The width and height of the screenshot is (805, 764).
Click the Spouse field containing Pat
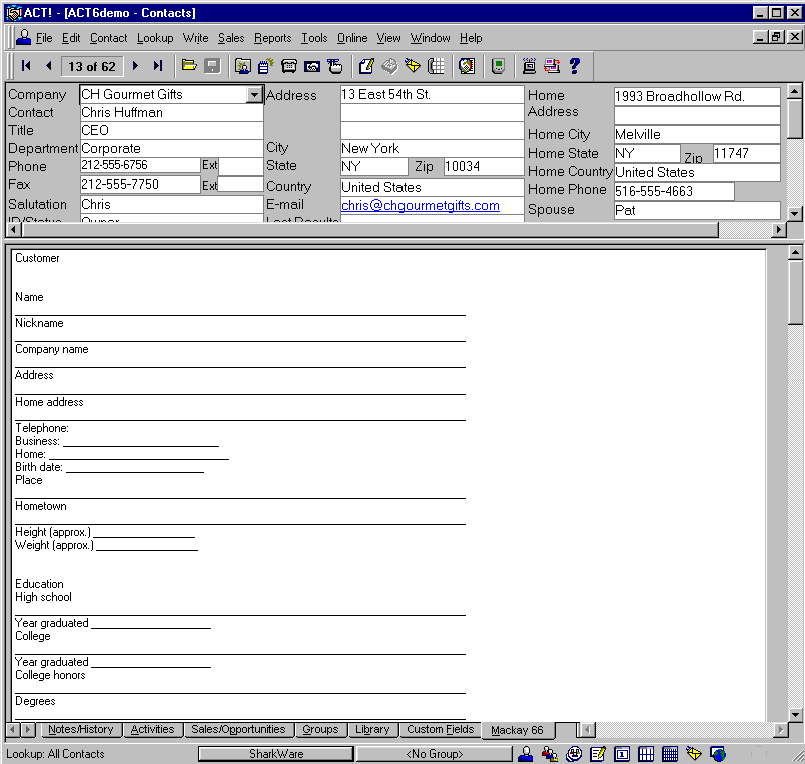(697, 211)
